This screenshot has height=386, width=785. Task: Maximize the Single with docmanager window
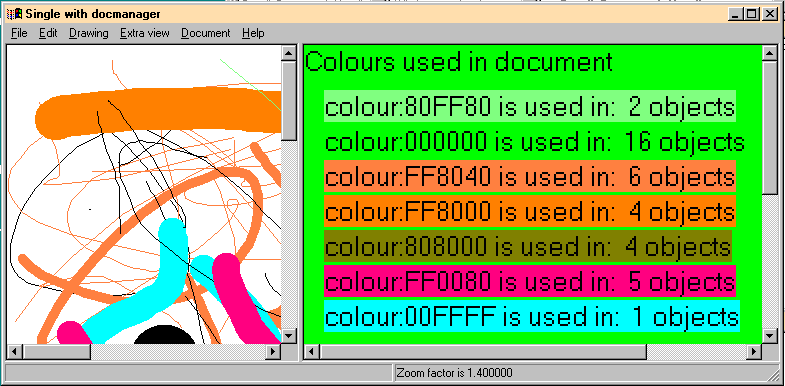[x=751, y=14]
